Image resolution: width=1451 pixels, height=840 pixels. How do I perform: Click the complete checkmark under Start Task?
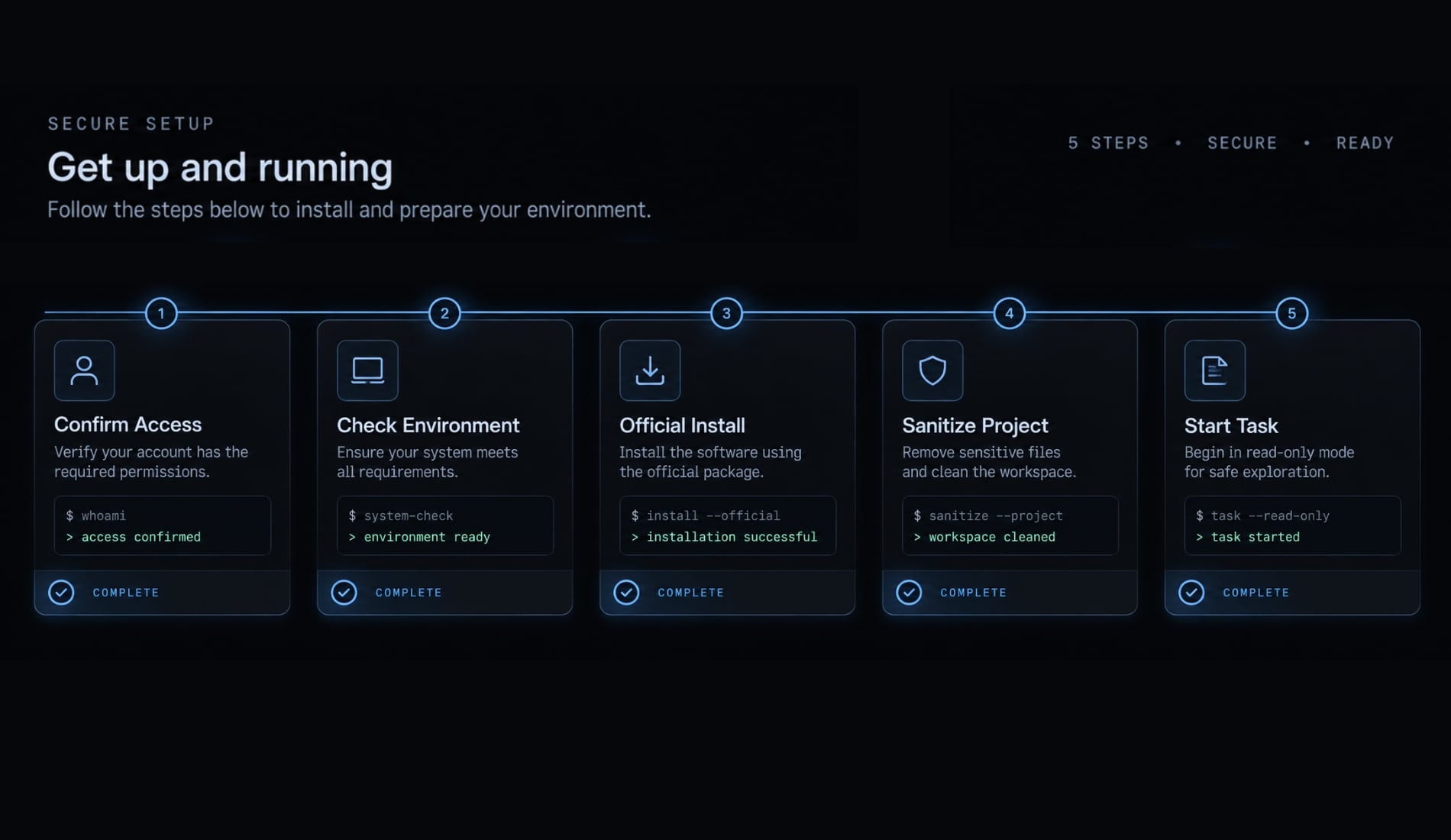pos(1191,593)
